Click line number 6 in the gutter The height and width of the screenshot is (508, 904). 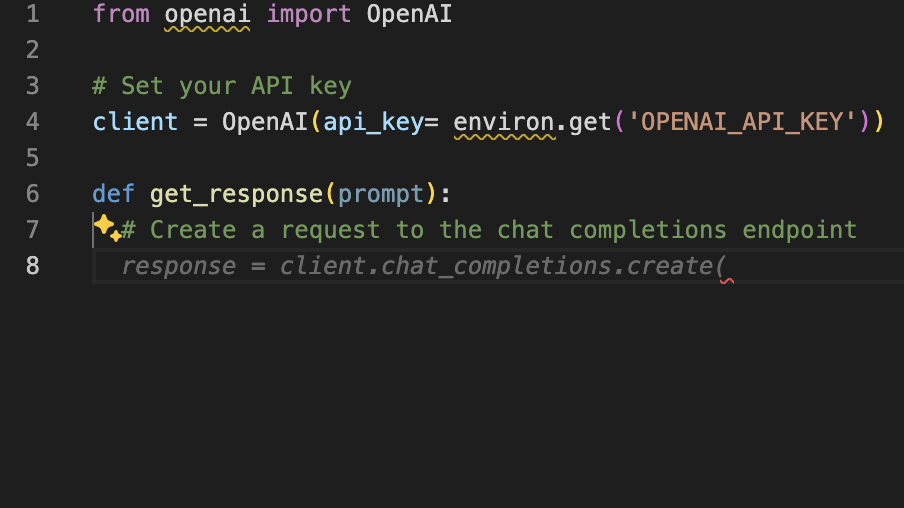32,194
